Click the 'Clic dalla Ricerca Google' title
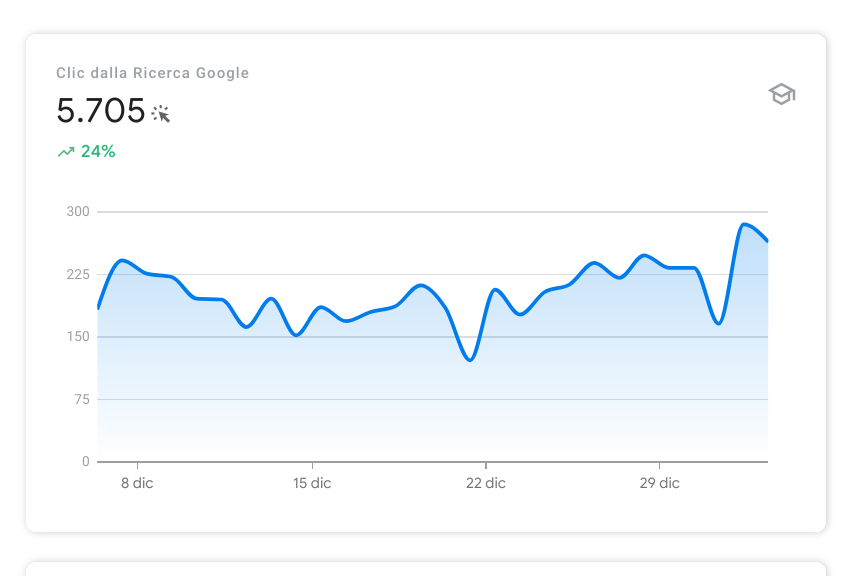 [x=153, y=73]
